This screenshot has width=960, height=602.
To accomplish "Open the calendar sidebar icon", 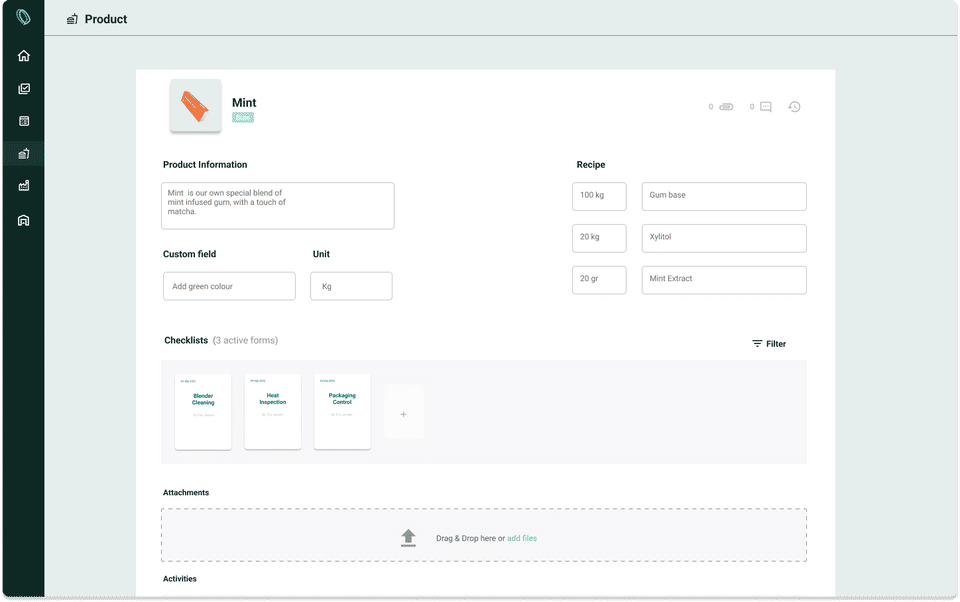I will pyautogui.click(x=24, y=121).
